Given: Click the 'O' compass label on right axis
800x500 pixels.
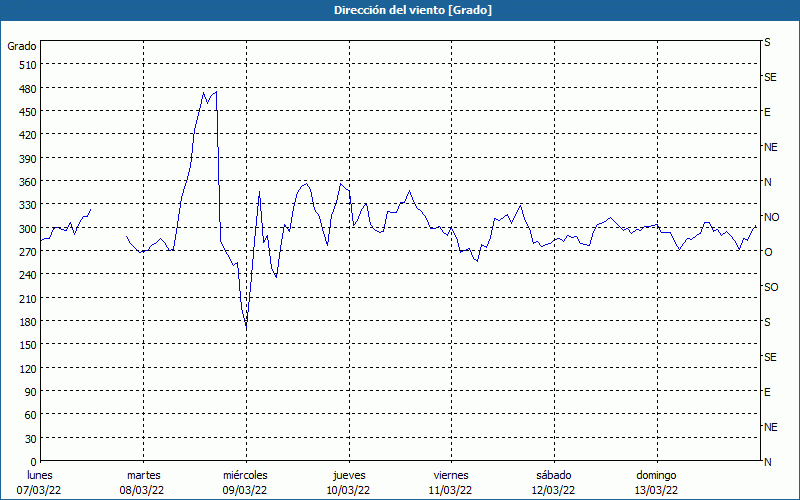Looking at the screenshot, I should point(768,252).
